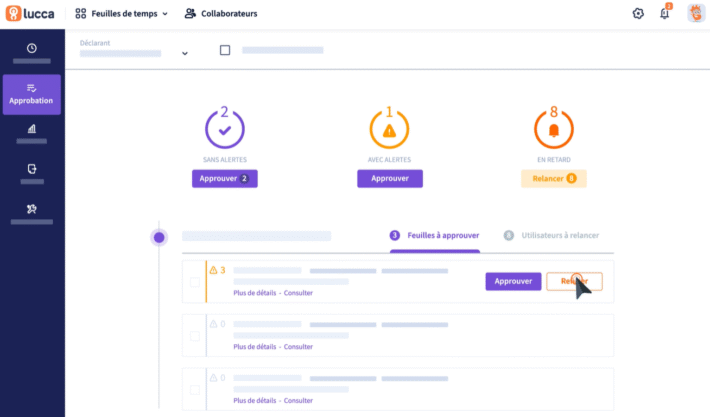710x417 pixels.
Task: Click the purple timeline marker dot
Action: [158, 237]
